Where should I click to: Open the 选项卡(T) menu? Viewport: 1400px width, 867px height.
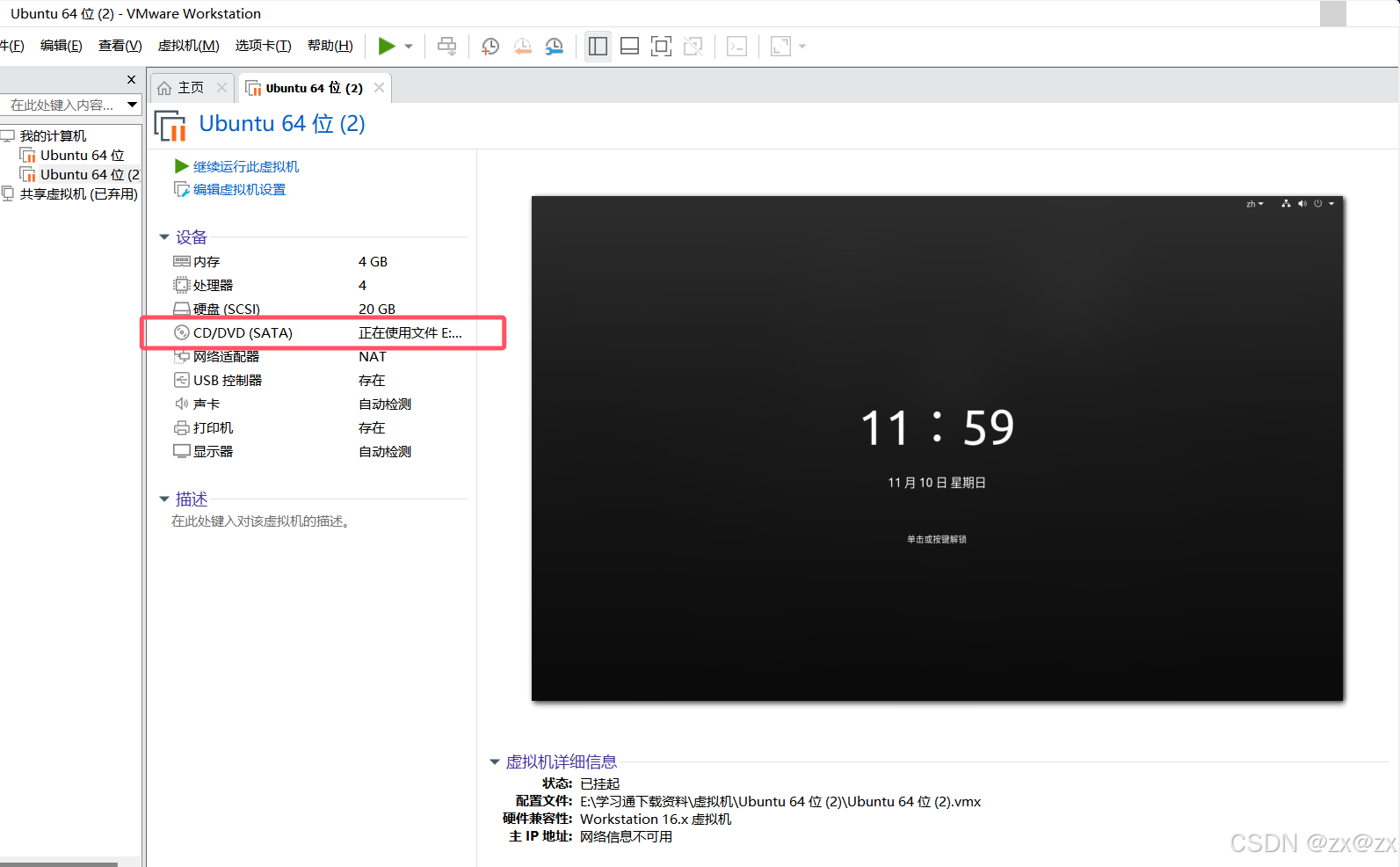(264, 46)
